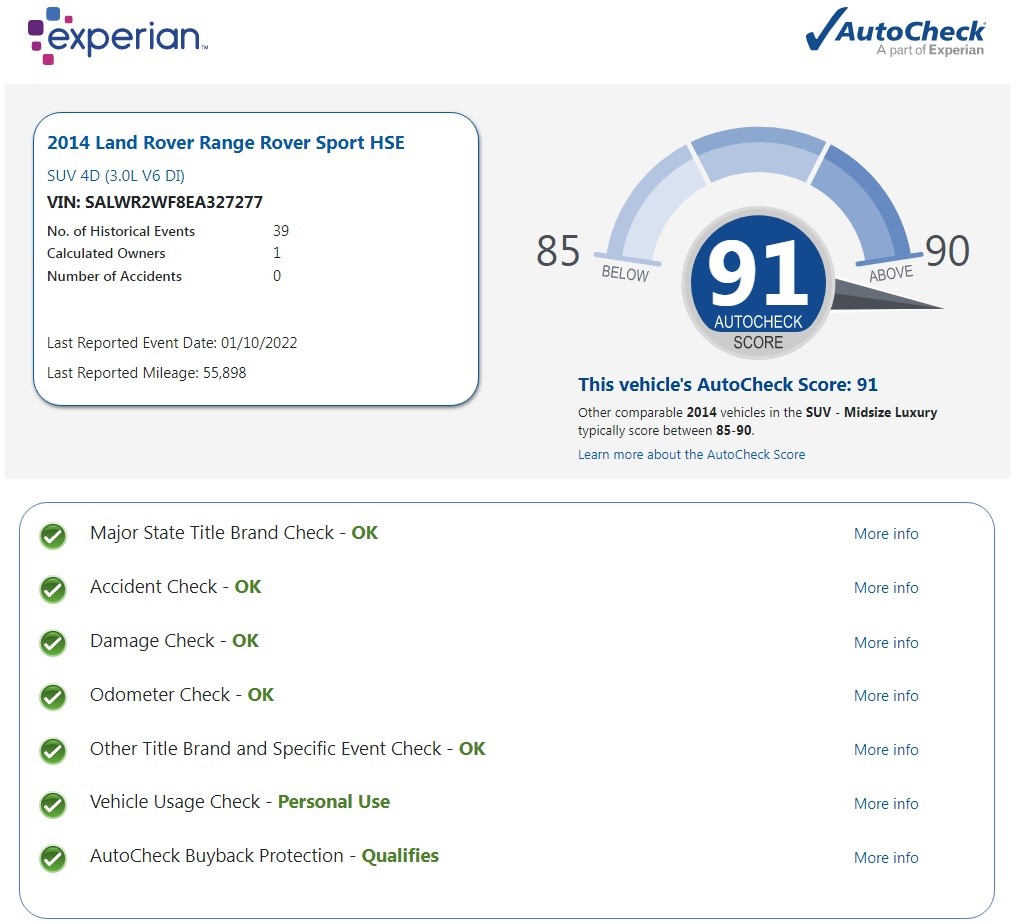Click the Number of Accidents row
The width and height of the screenshot is (1016, 924).
(164, 276)
